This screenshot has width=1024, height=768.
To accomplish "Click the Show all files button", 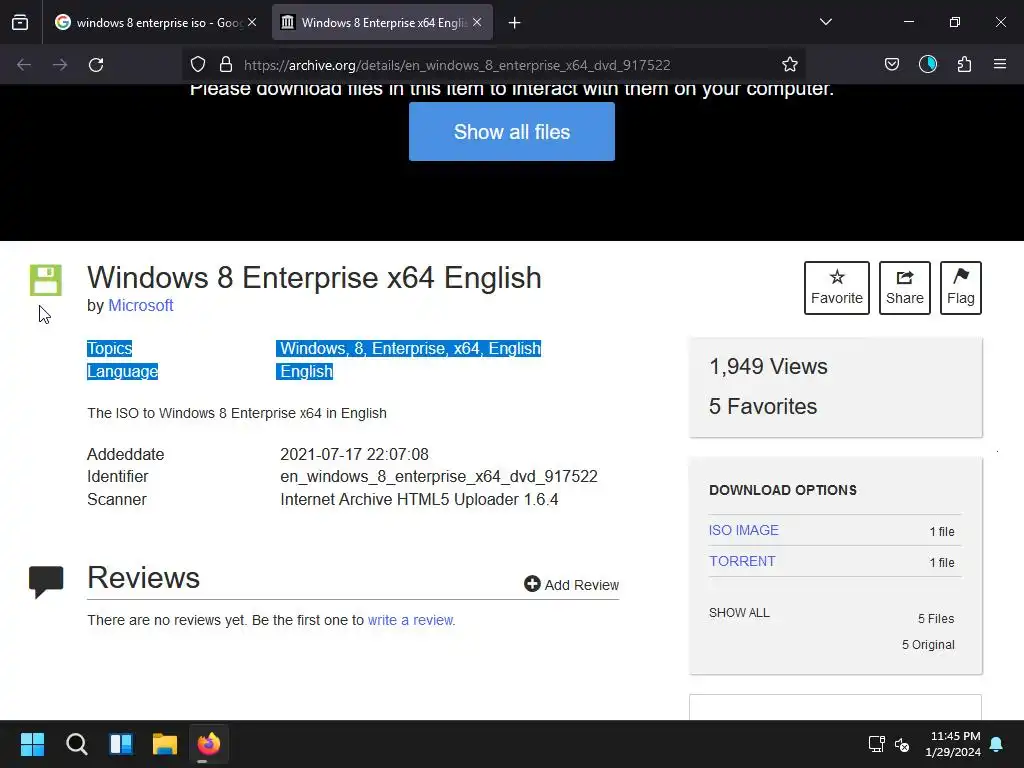I will [x=512, y=131].
